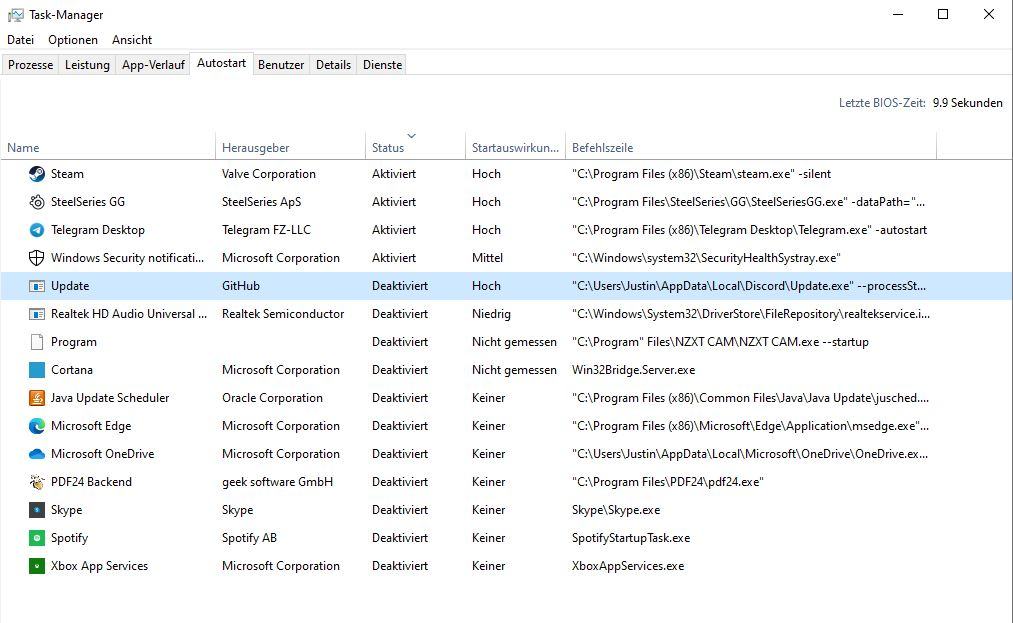This screenshot has width=1013, height=623.
Task: Click the Task-Manager title bar icon
Action: (16, 15)
